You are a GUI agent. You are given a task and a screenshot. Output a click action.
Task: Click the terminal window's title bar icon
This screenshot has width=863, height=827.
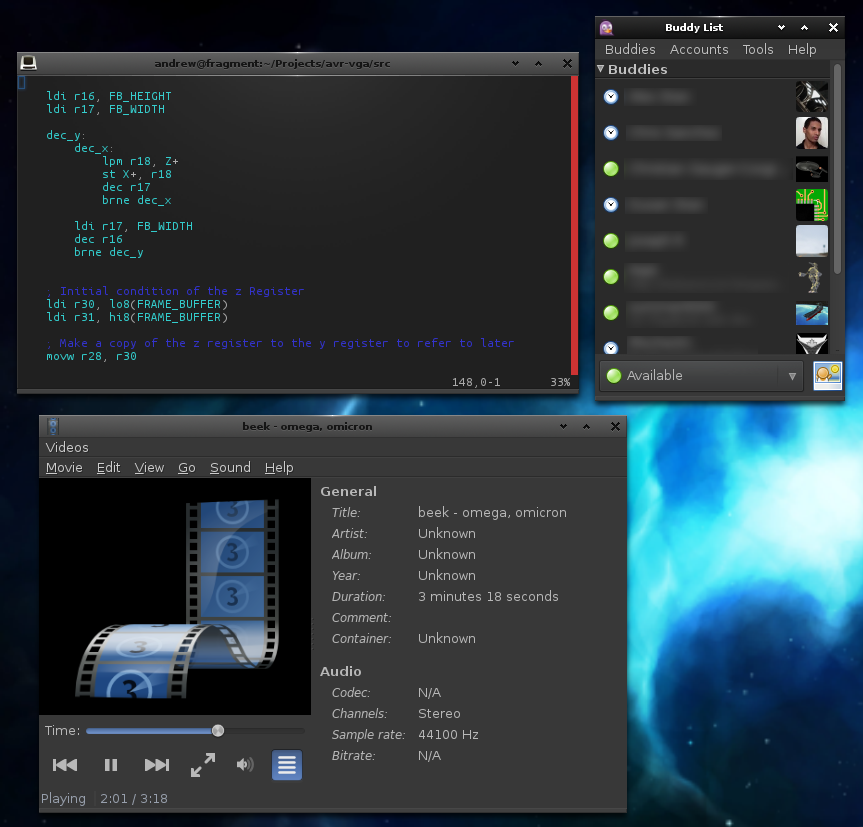[28, 63]
